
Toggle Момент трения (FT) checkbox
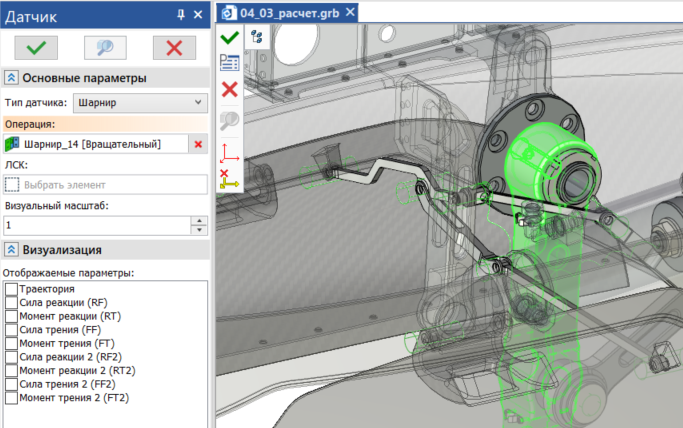tap(11, 343)
